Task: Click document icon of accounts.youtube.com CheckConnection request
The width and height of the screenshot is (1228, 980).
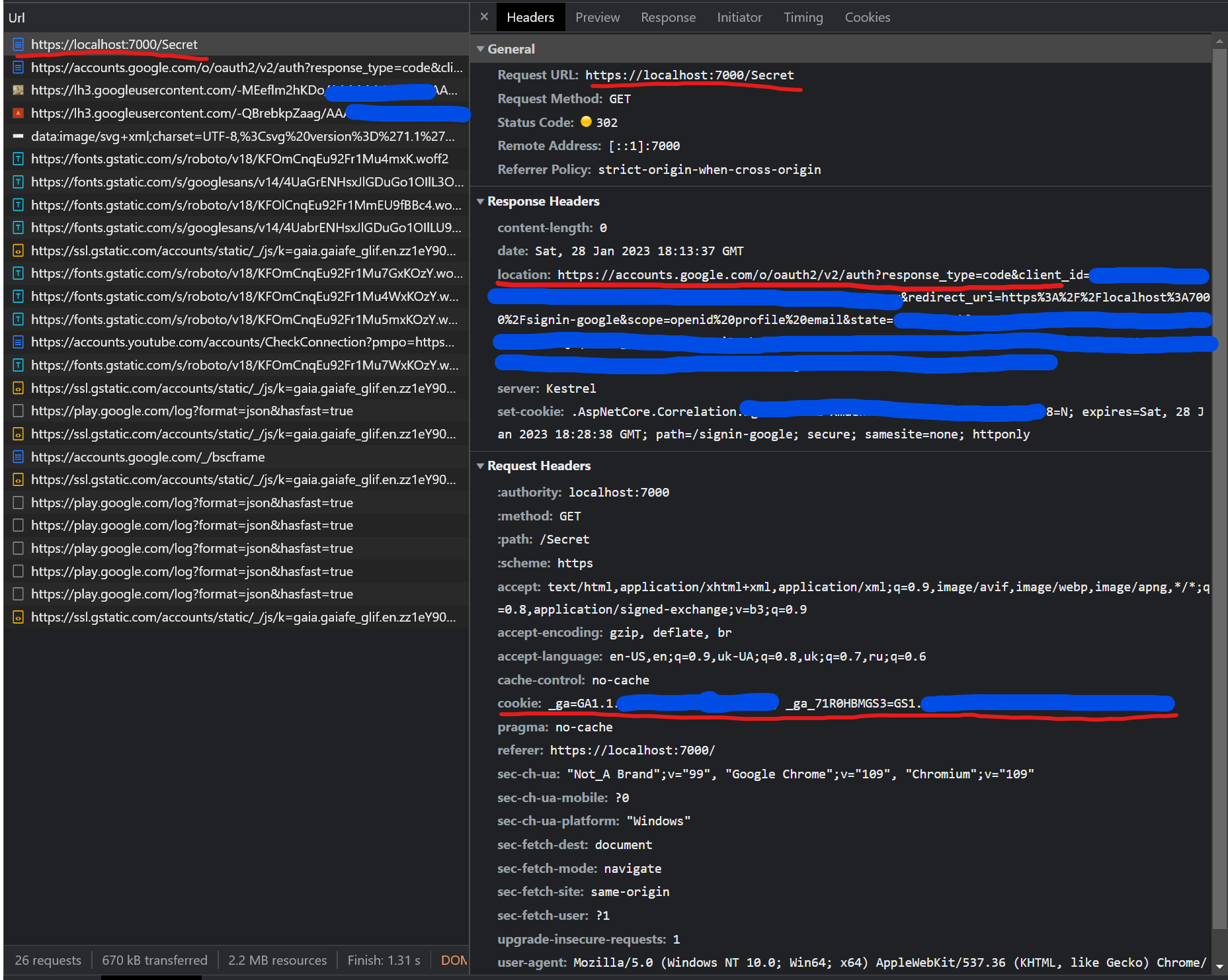Action: click(x=19, y=342)
